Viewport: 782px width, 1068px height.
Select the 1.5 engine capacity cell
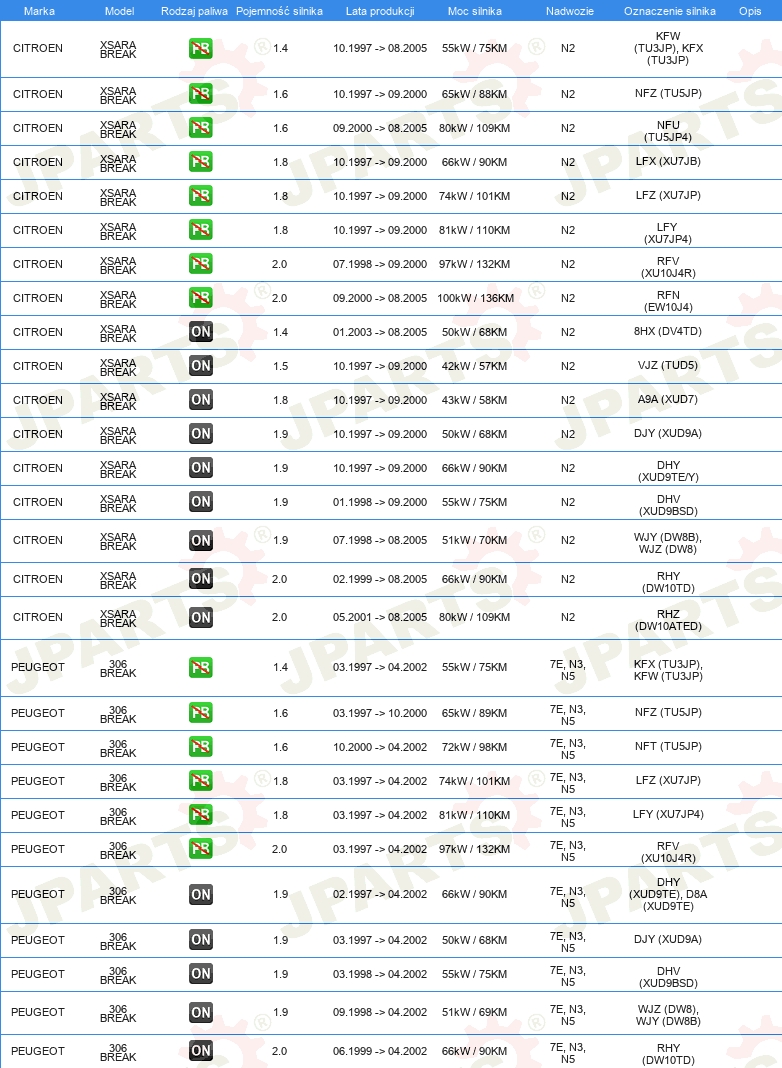click(281, 366)
